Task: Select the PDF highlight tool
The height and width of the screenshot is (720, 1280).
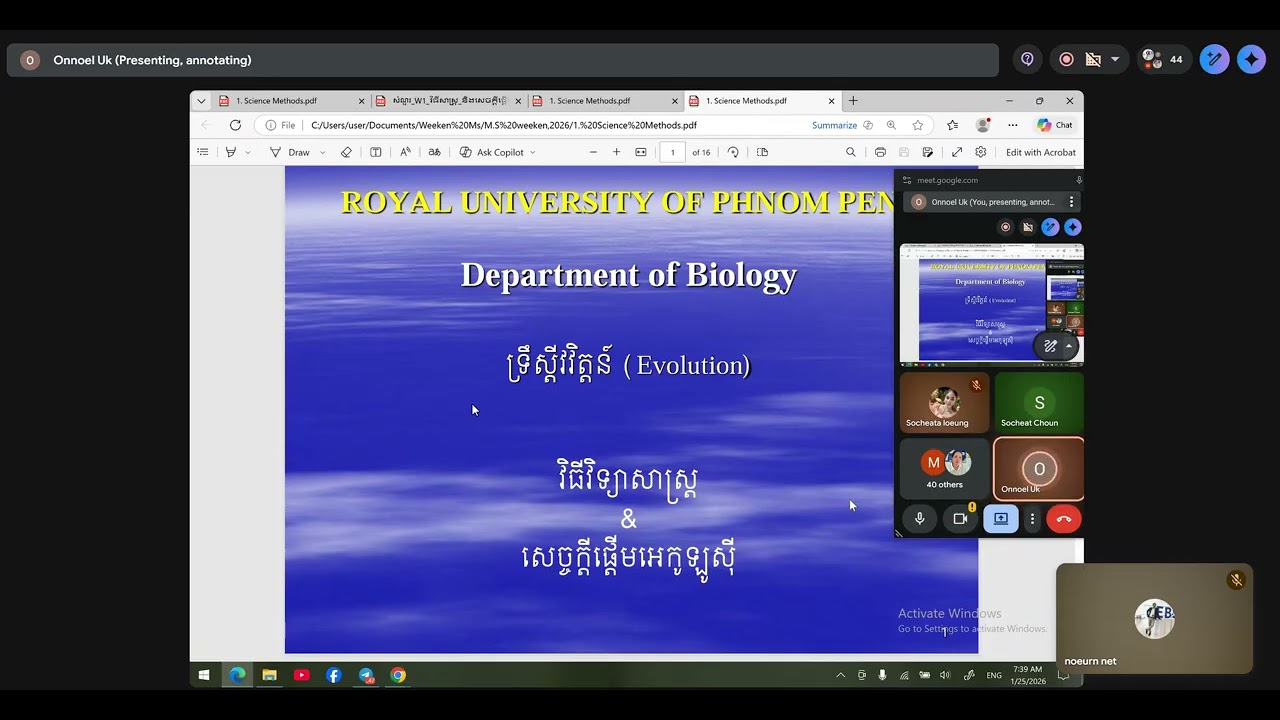Action: pyautogui.click(x=231, y=152)
